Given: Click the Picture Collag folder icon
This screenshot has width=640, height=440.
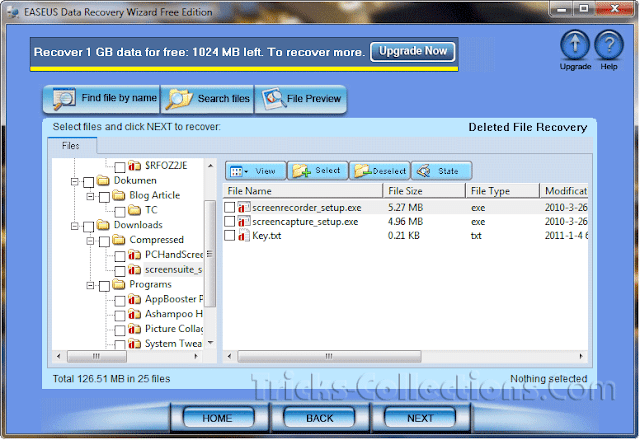Looking at the screenshot, I should point(135,329).
